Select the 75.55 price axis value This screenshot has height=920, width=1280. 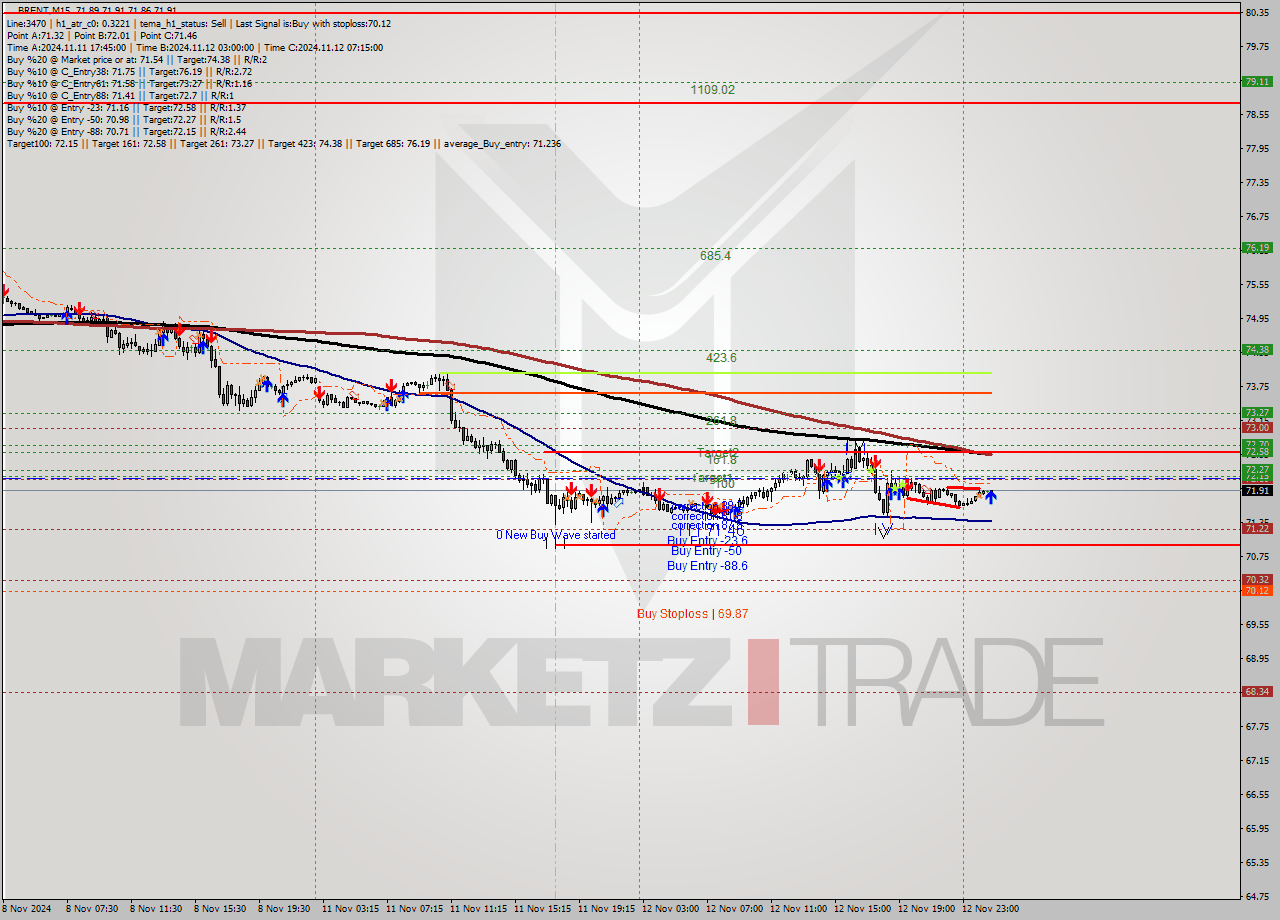pyautogui.click(x=1257, y=285)
